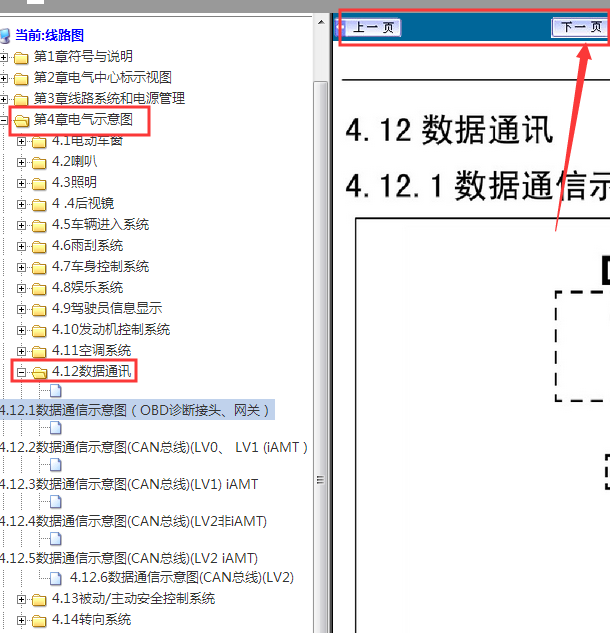The image size is (610, 633).
Task: Click the open folder icon of 第4章电气示意图
Action: tap(21, 120)
